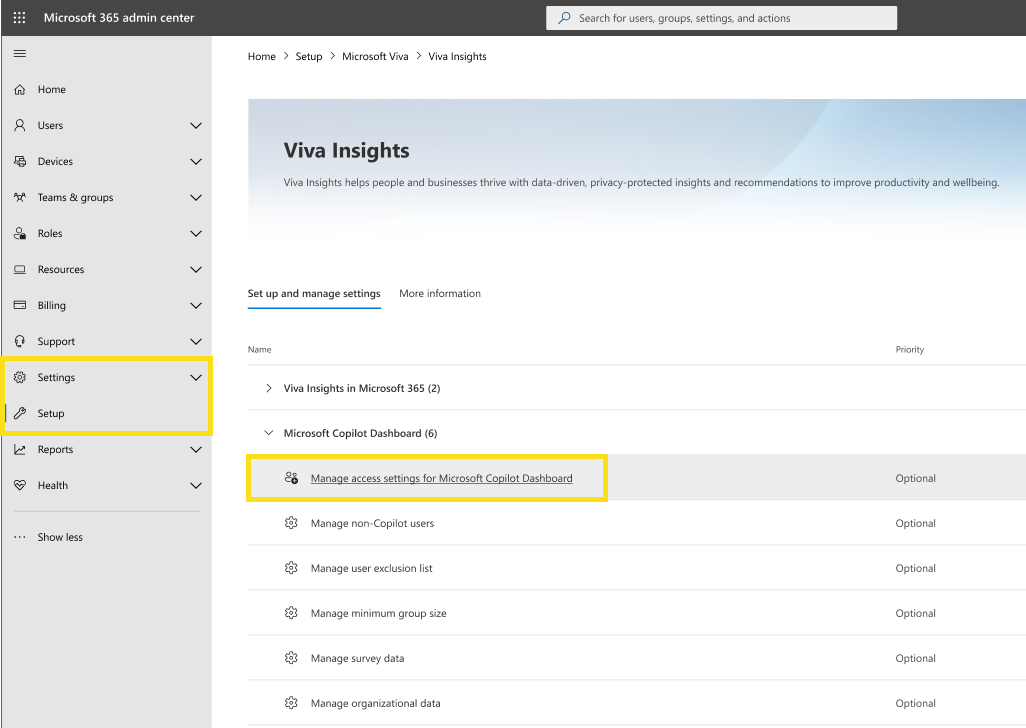
Task: Expand Viva Insights in Microsoft 365 group
Action: (x=268, y=389)
